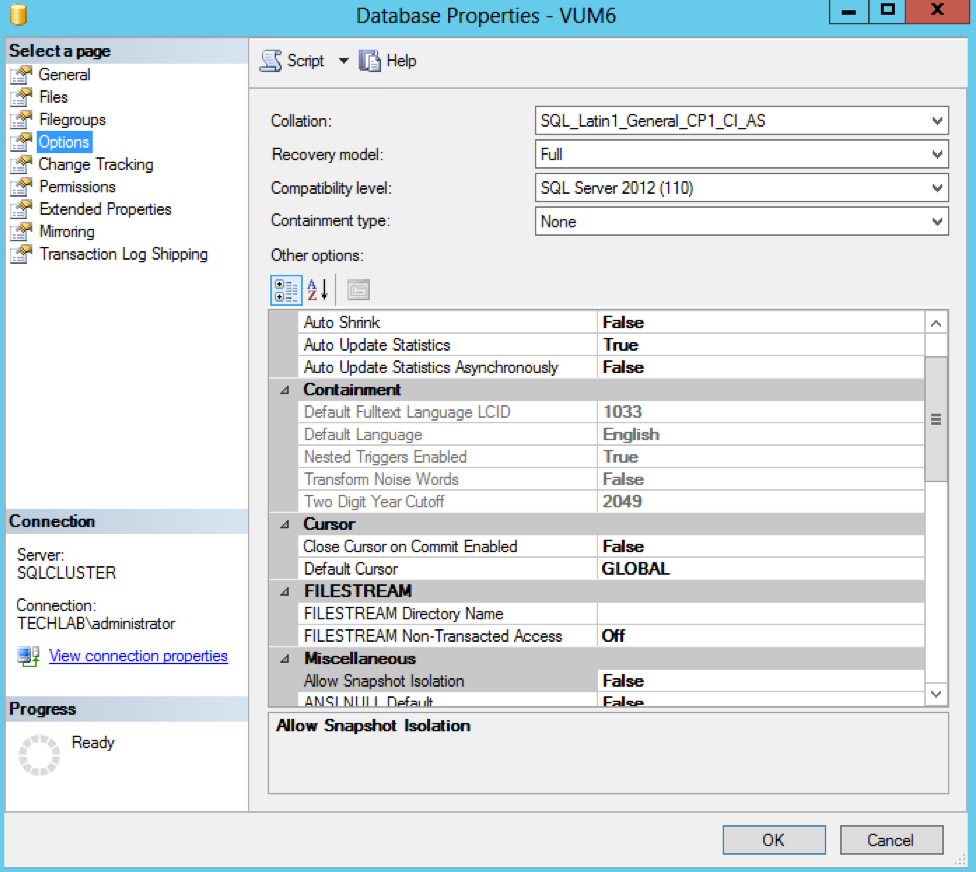Open the Script dropdown arrow
The height and width of the screenshot is (872, 976).
click(344, 61)
